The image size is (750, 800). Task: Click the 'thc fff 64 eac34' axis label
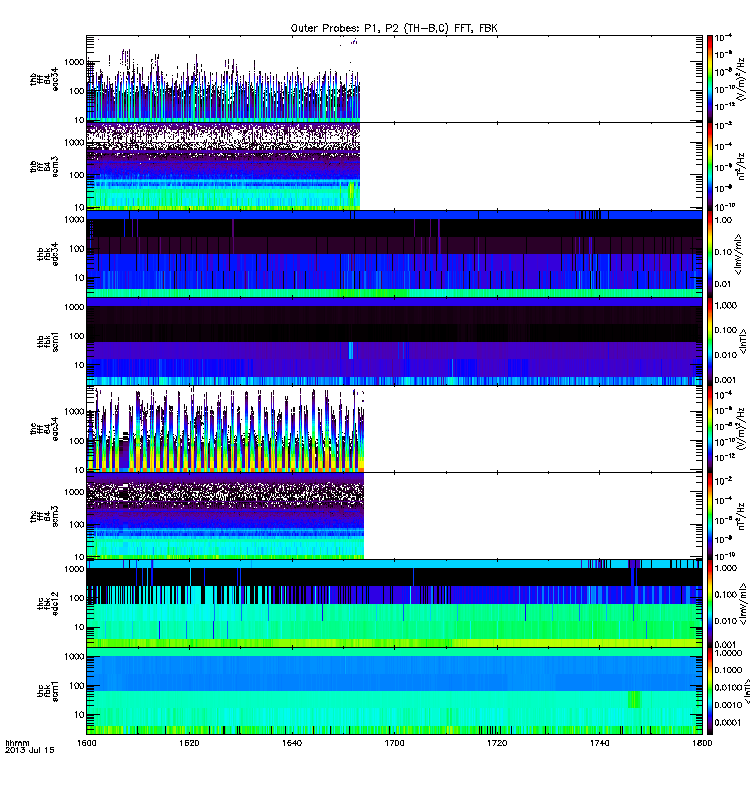[x=44, y=429]
